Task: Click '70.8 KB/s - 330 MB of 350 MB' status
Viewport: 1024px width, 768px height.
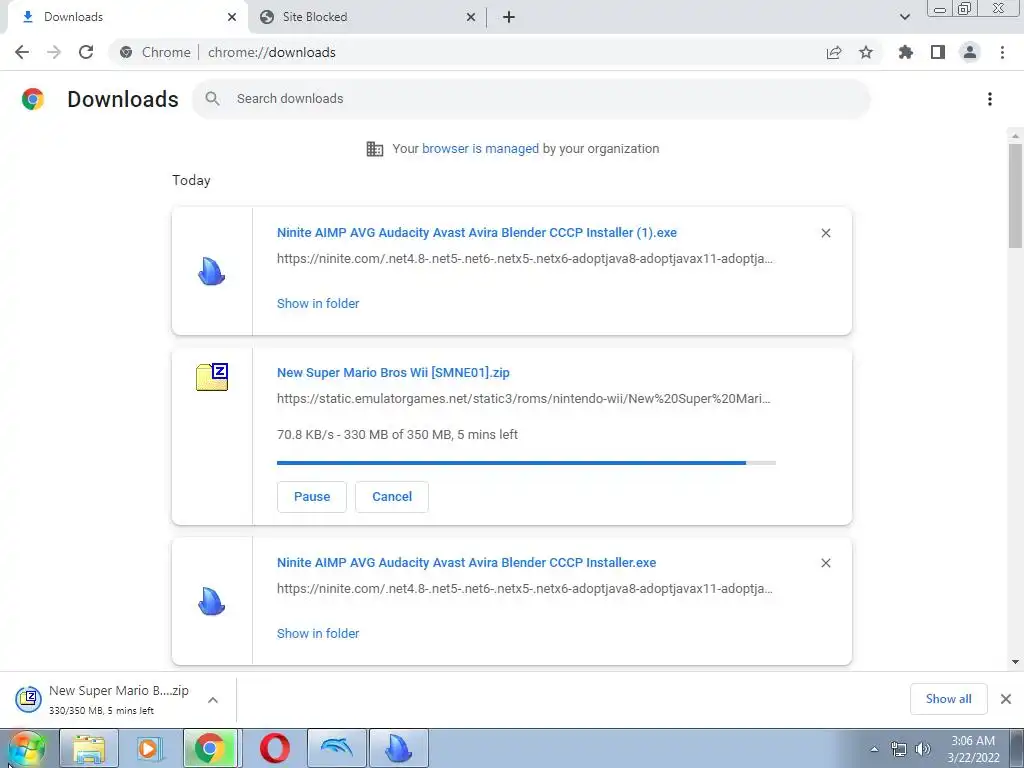Action: coord(397,435)
